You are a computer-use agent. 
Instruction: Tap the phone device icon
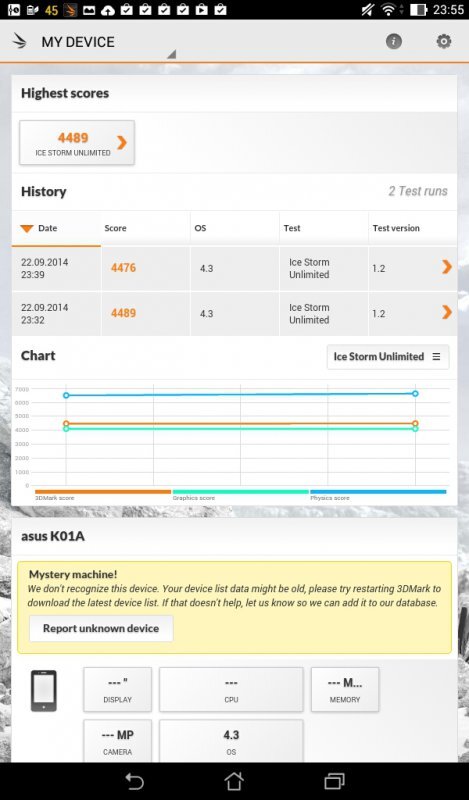pyautogui.click(x=44, y=691)
